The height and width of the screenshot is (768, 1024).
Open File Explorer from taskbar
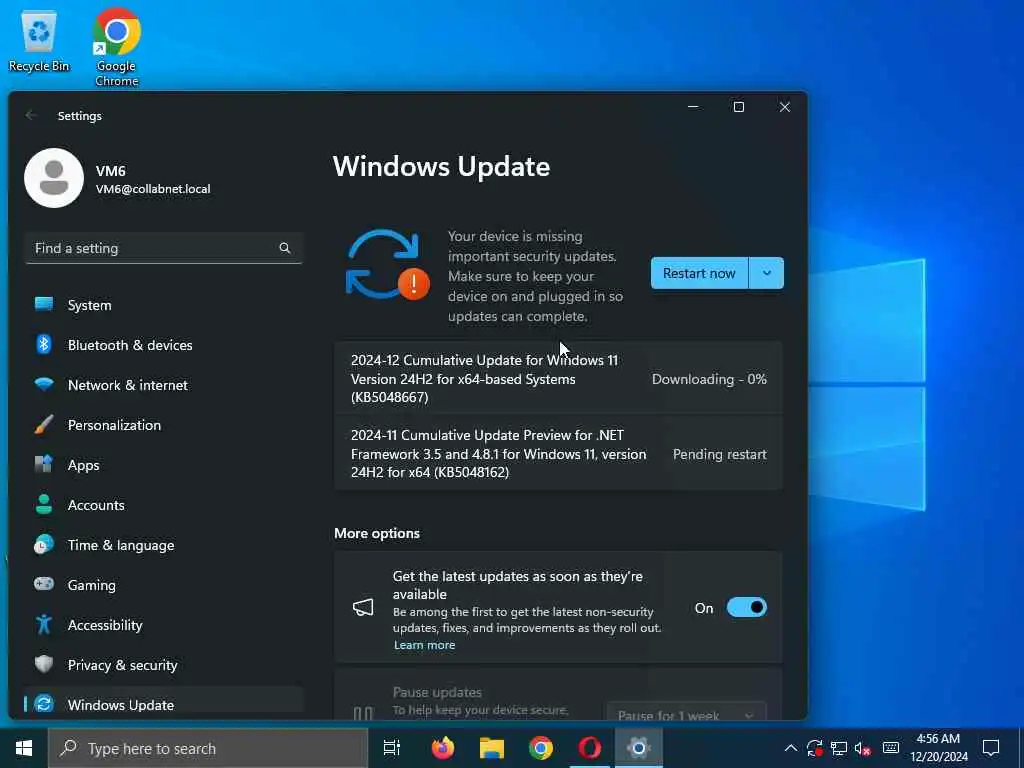(492, 748)
